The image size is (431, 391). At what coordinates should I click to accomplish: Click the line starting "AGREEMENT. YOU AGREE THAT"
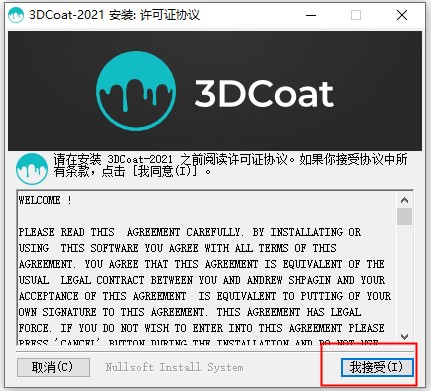point(201,264)
